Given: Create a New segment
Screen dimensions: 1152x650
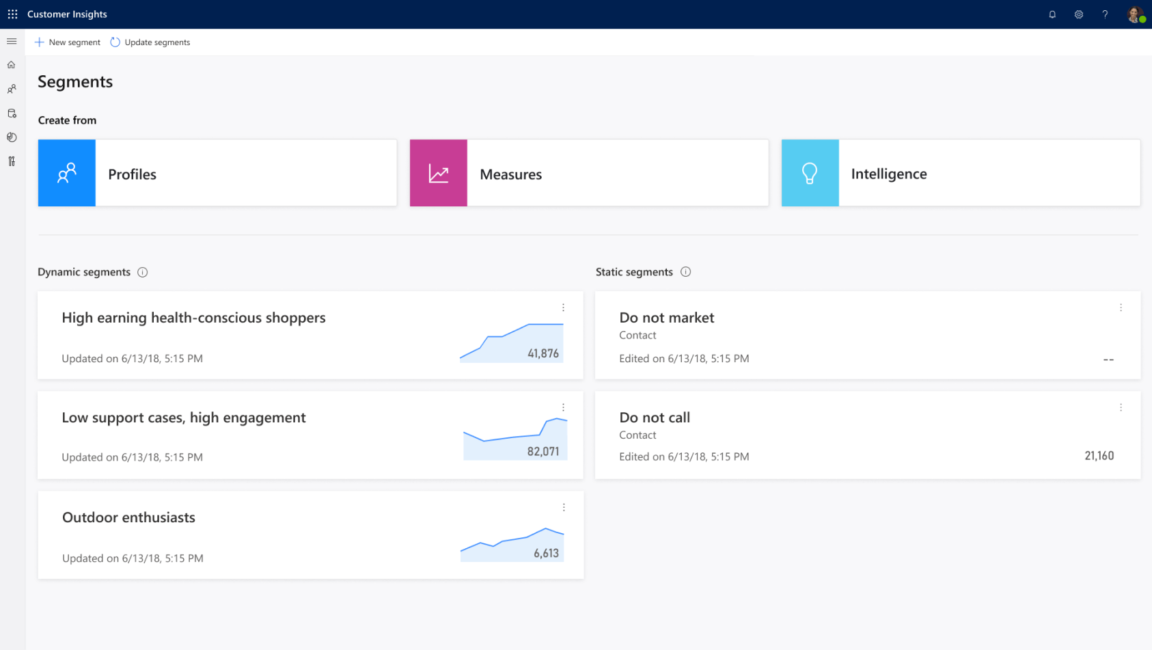Looking at the screenshot, I should 66,42.
